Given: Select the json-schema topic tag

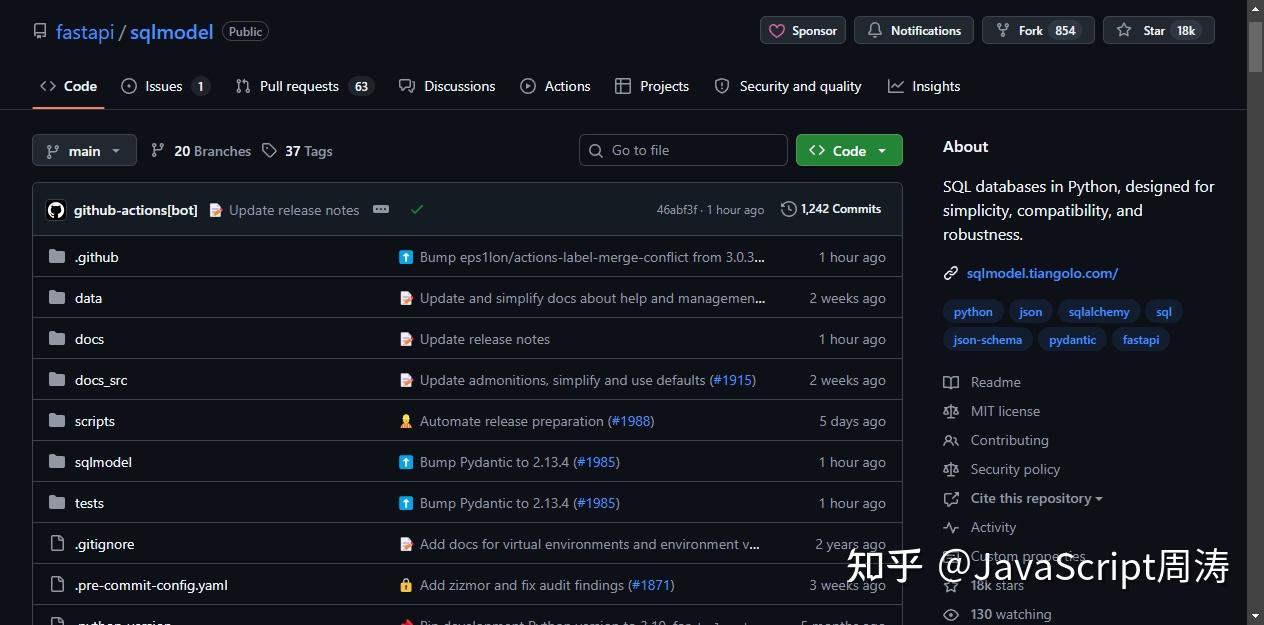Looking at the screenshot, I should coord(988,340).
